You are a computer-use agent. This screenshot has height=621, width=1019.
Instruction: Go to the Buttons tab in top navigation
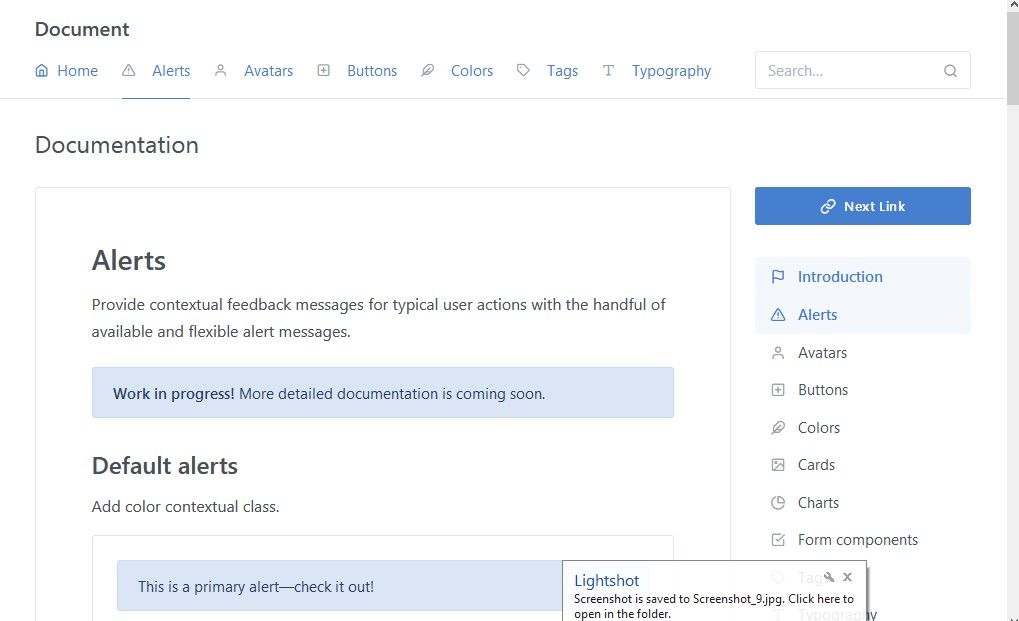tap(371, 71)
